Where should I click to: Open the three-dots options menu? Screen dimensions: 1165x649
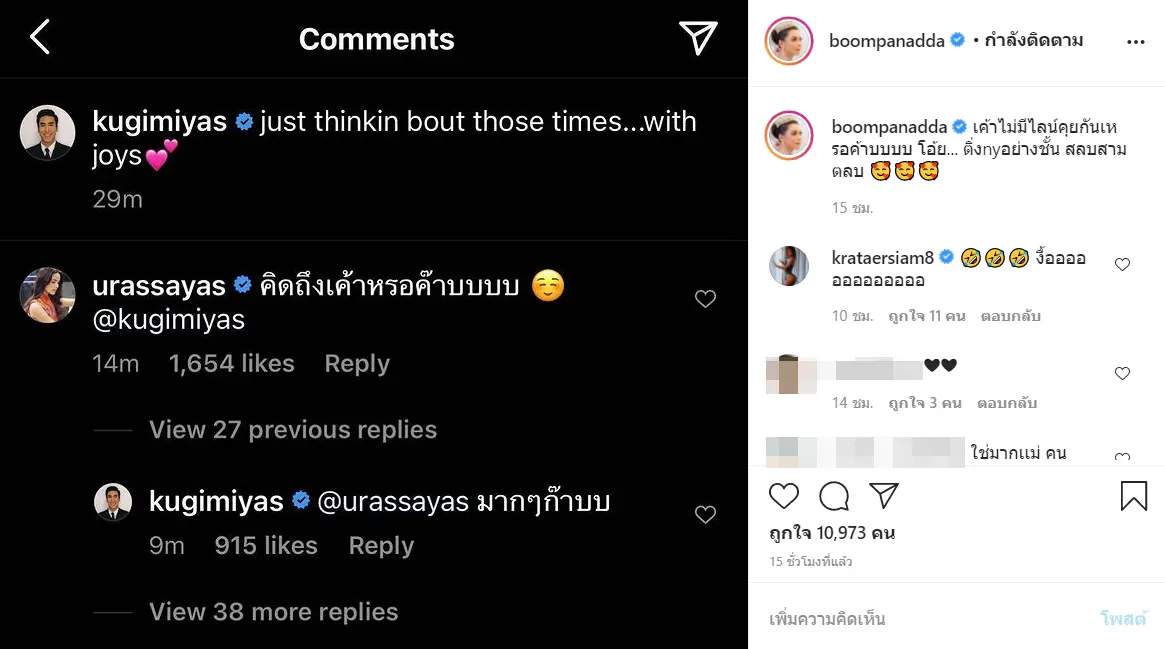click(1135, 42)
